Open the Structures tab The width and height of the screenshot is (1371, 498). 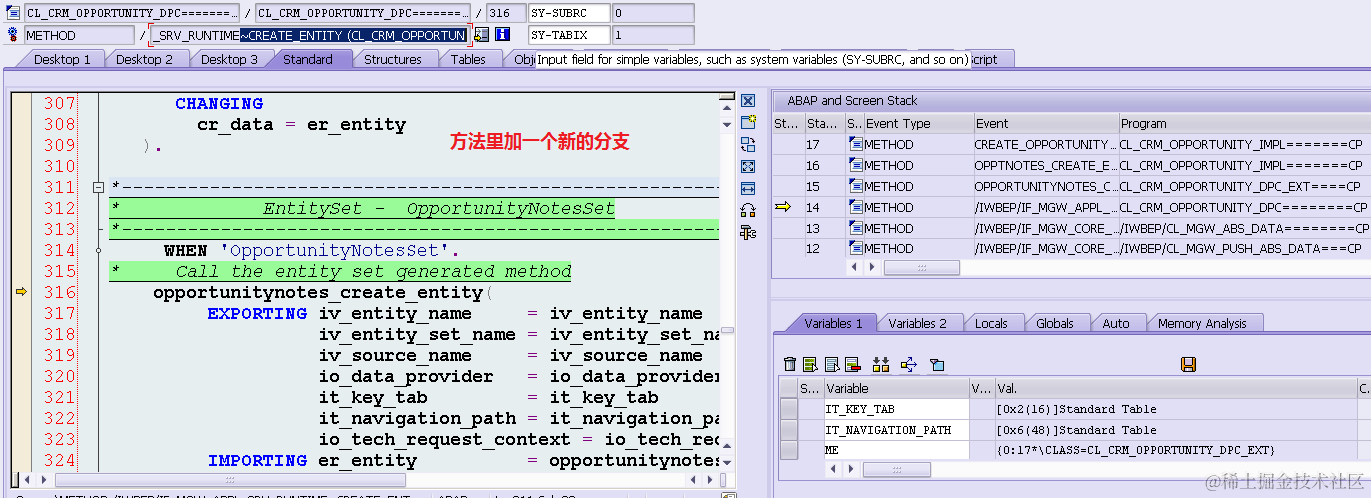392,59
